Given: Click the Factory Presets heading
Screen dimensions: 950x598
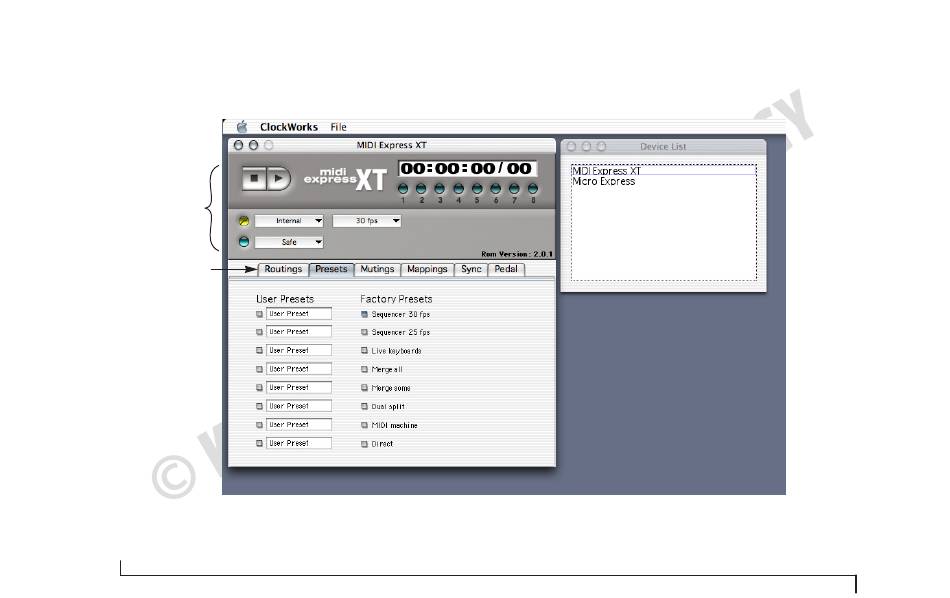Looking at the screenshot, I should [x=396, y=299].
